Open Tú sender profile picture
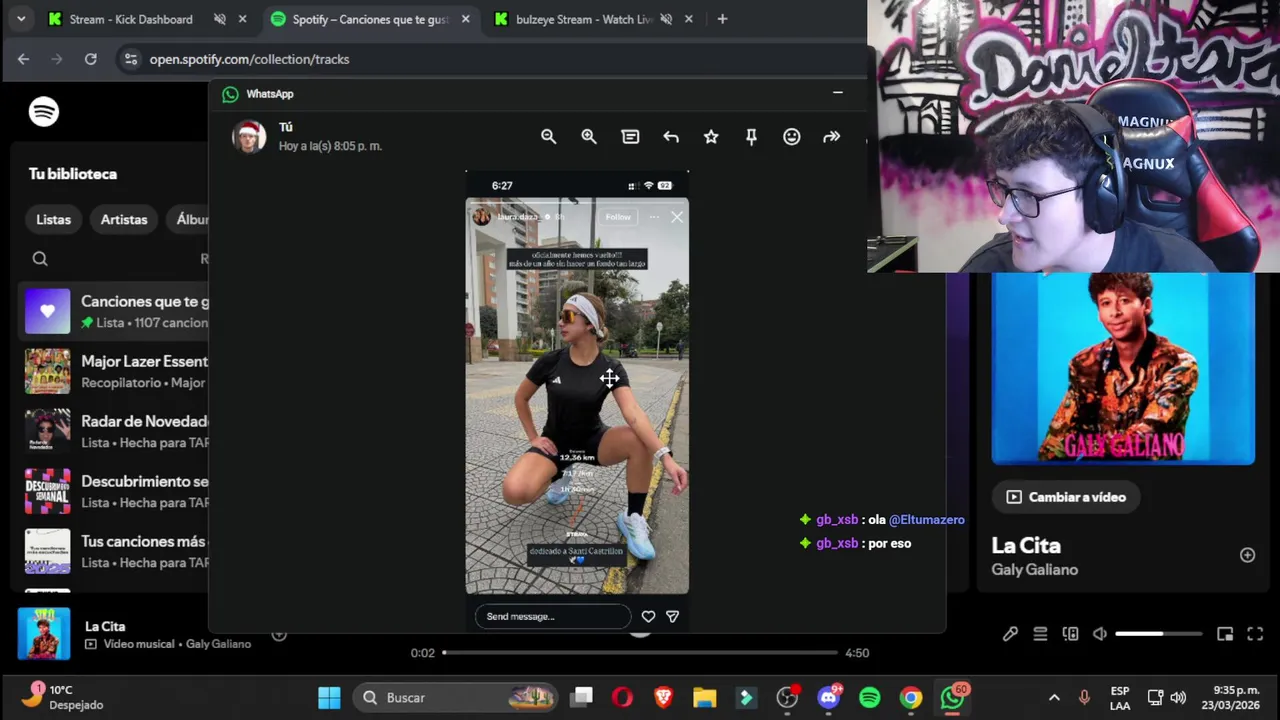The width and height of the screenshot is (1280, 720). 249,137
